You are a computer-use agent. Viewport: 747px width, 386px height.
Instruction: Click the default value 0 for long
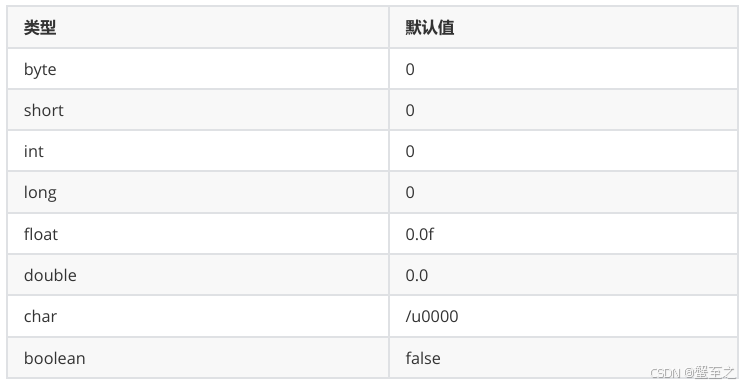tap(410, 193)
